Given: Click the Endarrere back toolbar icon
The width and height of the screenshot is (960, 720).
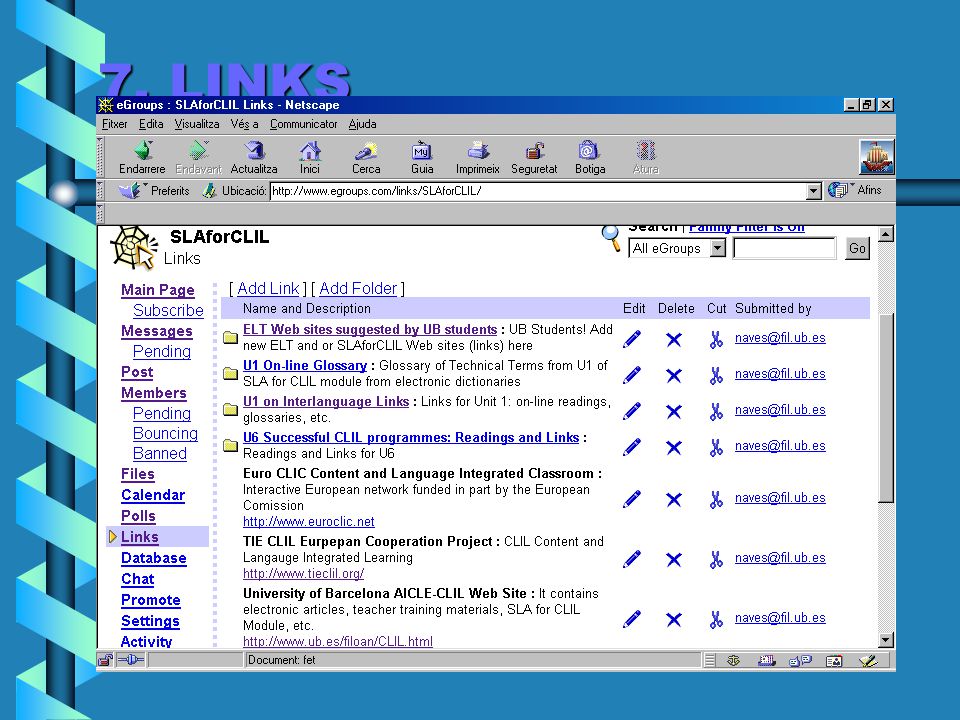Looking at the screenshot, I should [x=142, y=157].
